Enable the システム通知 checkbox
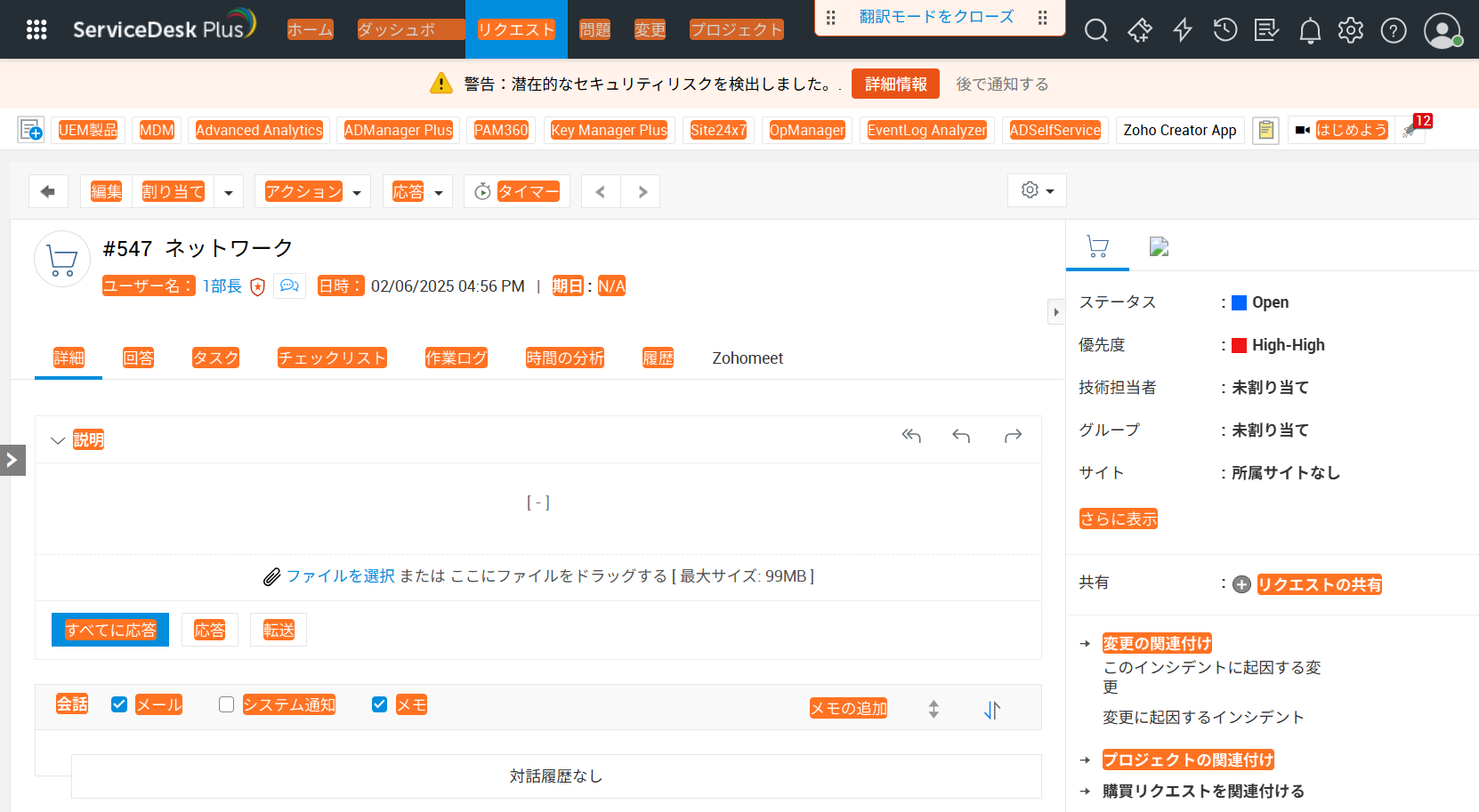Viewport: 1479px width, 812px height. click(227, 704)
